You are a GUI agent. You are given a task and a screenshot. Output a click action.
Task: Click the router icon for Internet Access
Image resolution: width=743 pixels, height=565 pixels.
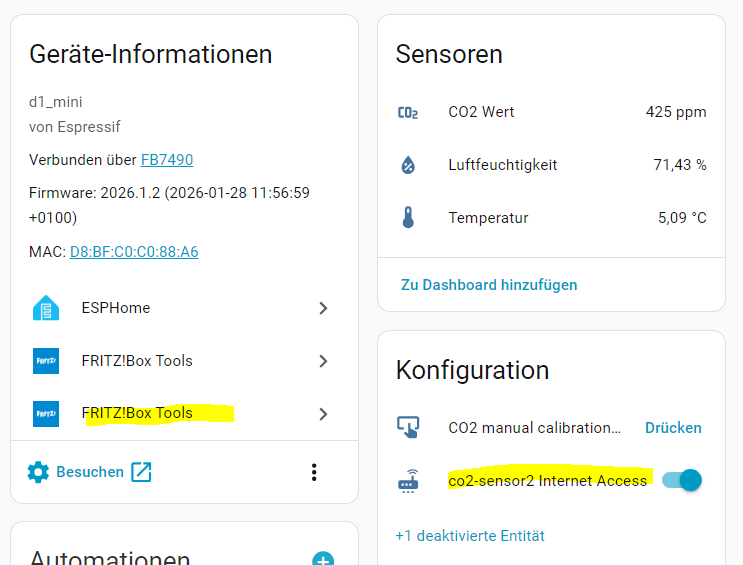[408, 481]
